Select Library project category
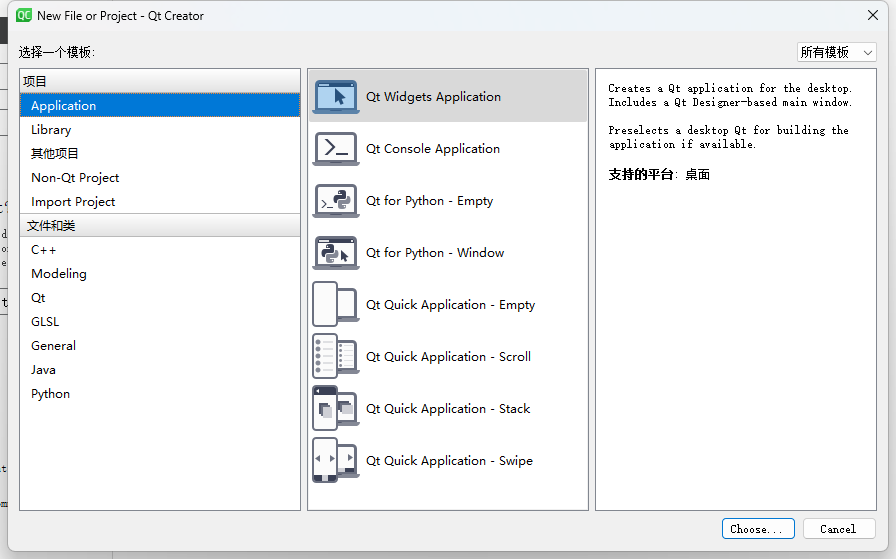The height and width of the screenshot is (559, 896). (x=160, y=130)
